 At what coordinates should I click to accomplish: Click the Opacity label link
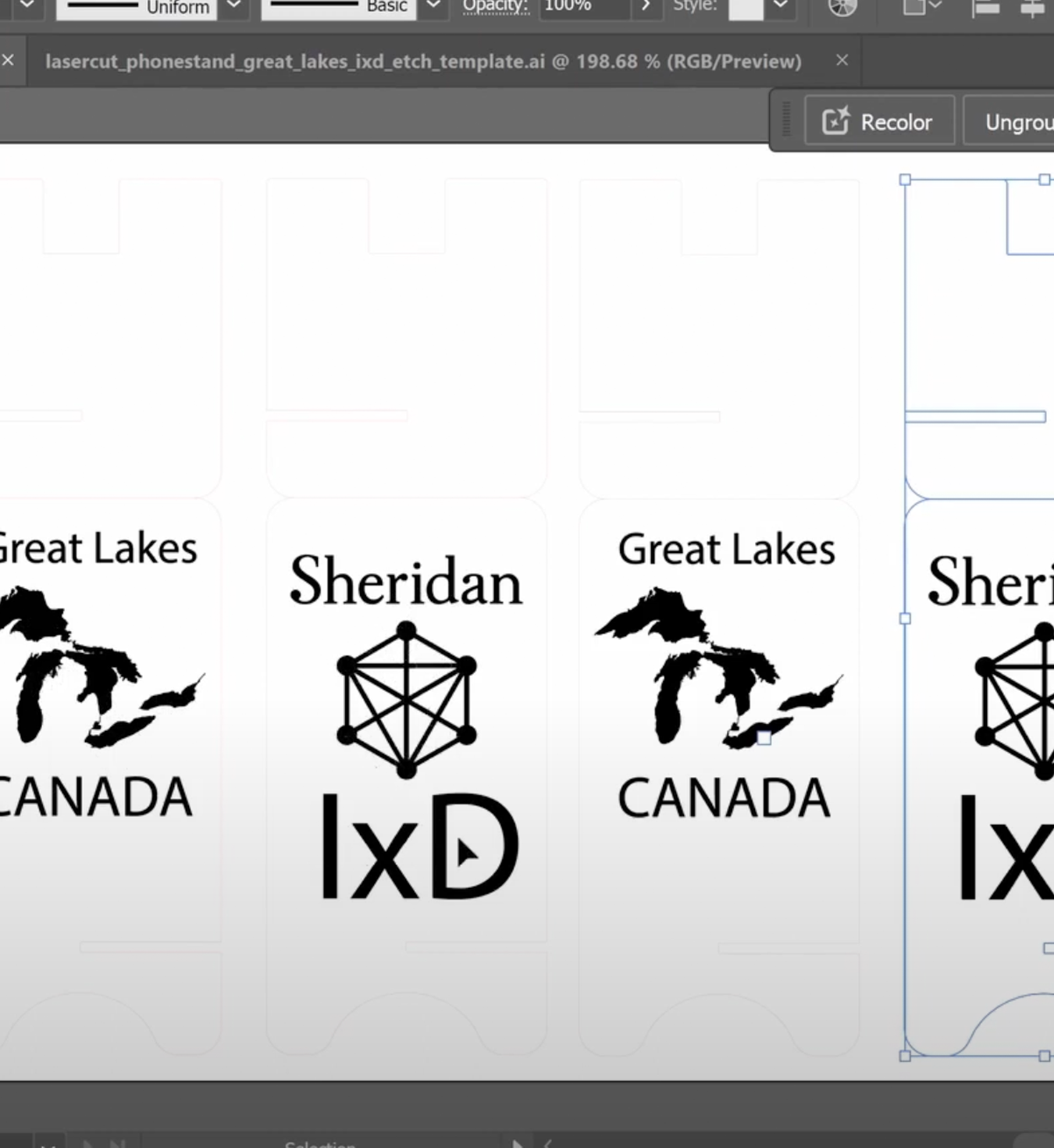[495, 6]
